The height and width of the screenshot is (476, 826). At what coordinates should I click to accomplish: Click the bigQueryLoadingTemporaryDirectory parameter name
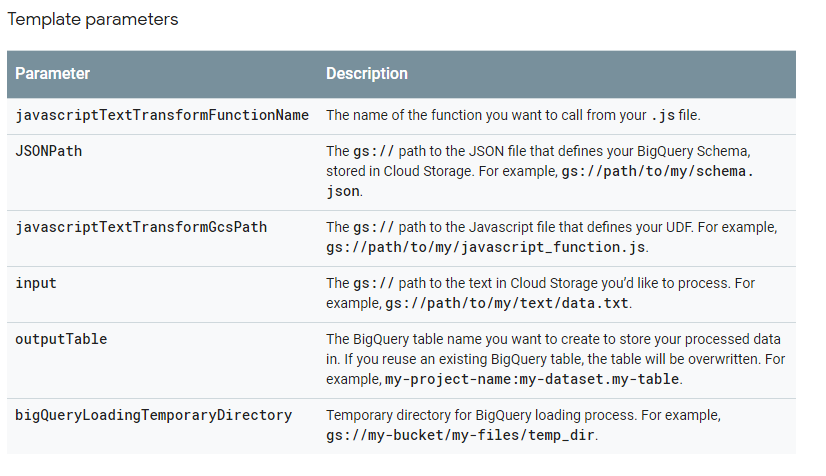[x=153, y=415]
